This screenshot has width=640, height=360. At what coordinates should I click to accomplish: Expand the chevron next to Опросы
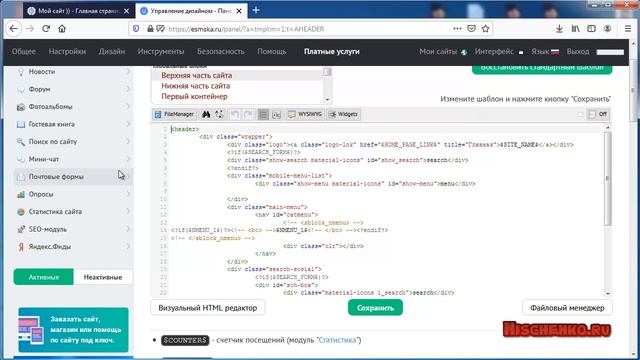point(128,194)
